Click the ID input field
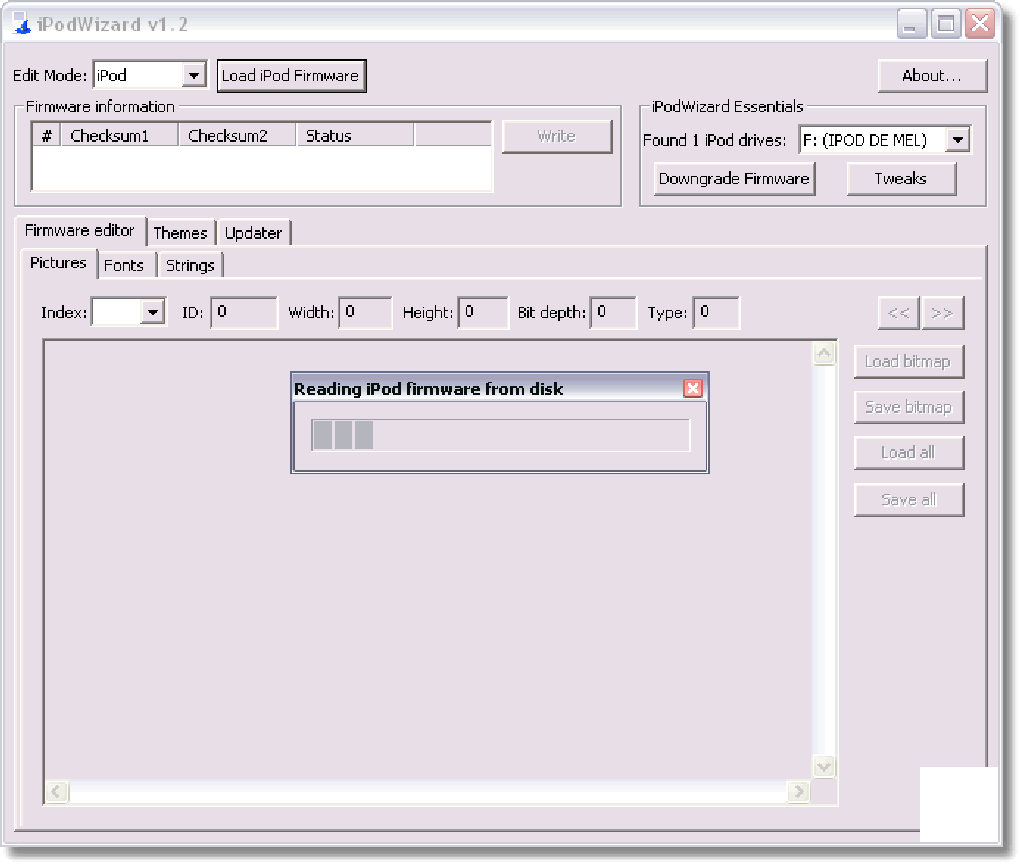 [244, 312]
